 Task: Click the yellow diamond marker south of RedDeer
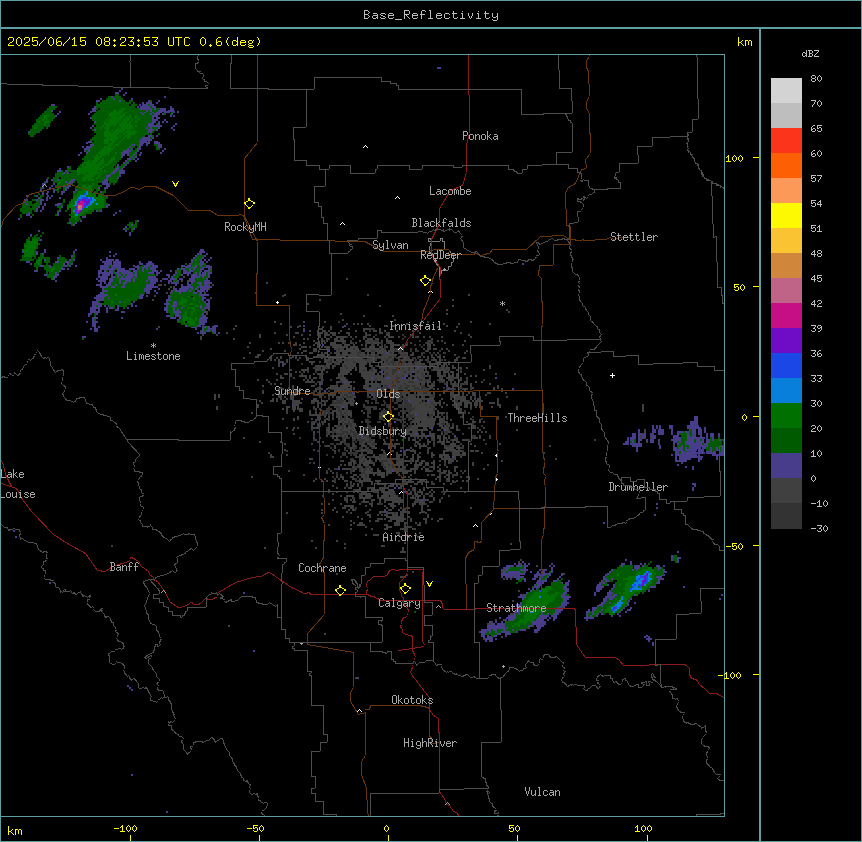tap(426, 281)
